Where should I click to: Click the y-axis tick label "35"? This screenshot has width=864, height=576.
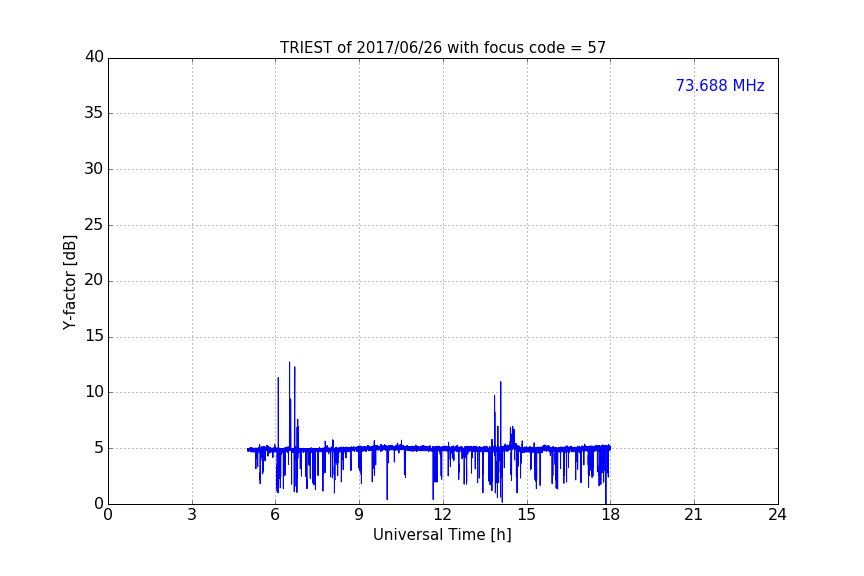point(94,113)
